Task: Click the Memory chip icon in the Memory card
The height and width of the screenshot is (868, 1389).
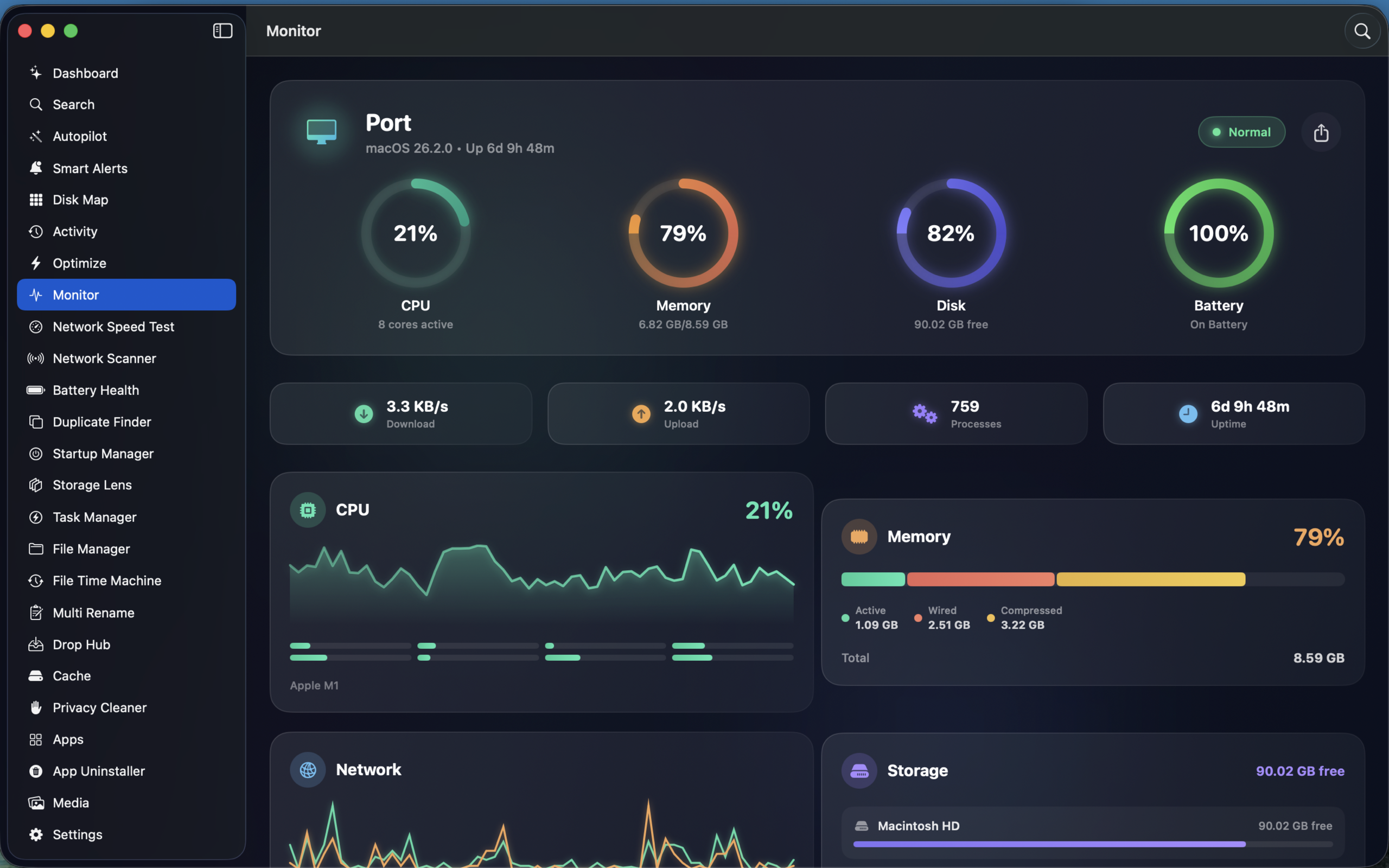Action: click(x=859, y=536)
